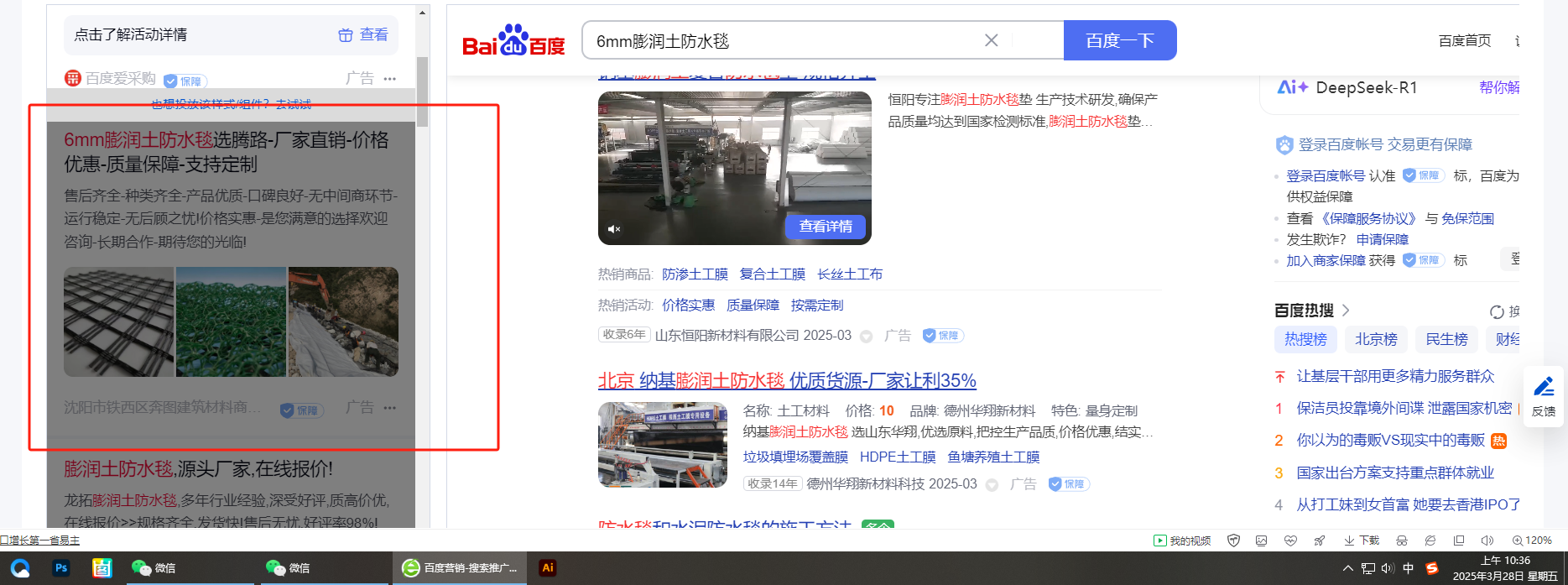Open the green grass-grid thumbnail in the left ad
This screenshot has height=585, width=1568.
pyautogui.click(x=231, y=322)
